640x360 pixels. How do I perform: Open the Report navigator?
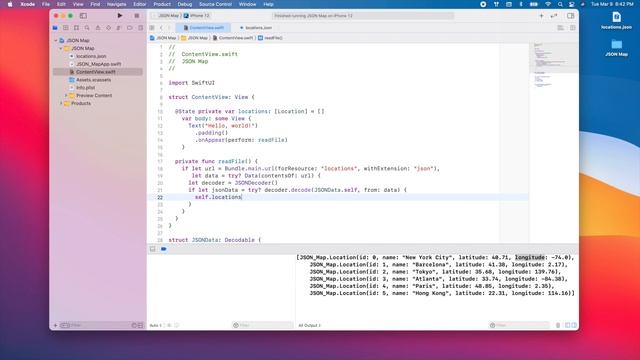tap(140, 28)
